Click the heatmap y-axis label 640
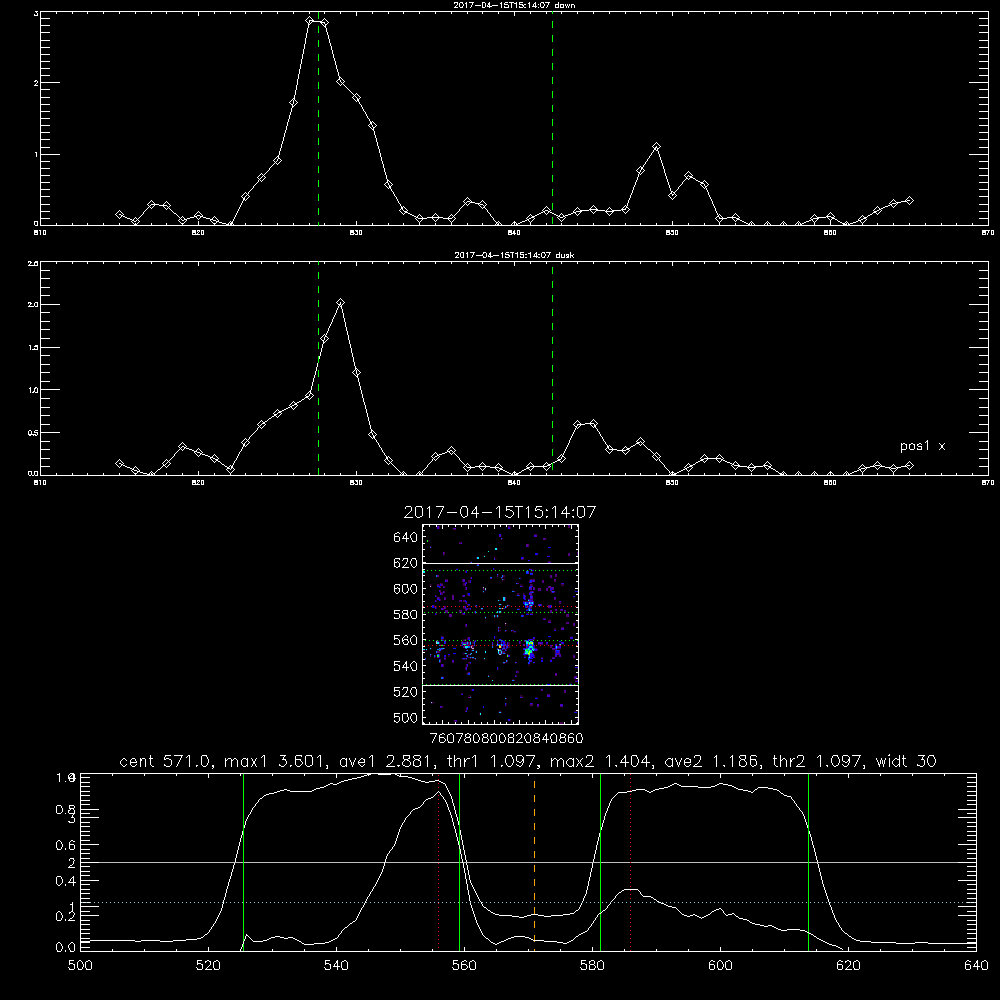 coord(406,537)
